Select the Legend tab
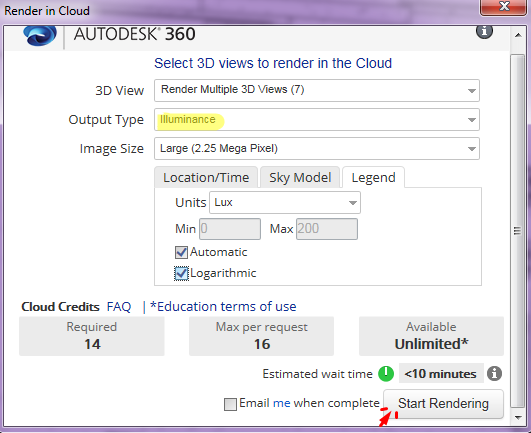The width and height of the screenshot is (531, 433). pyautogui.click(x=373, y=177)
